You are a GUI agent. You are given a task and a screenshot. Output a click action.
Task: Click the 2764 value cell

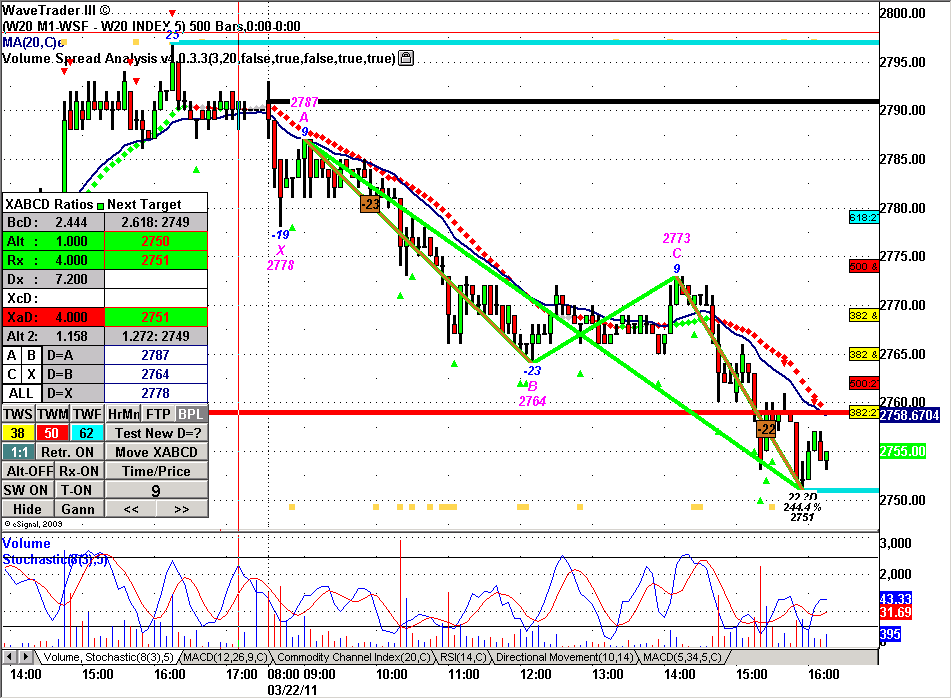(156, 374)
